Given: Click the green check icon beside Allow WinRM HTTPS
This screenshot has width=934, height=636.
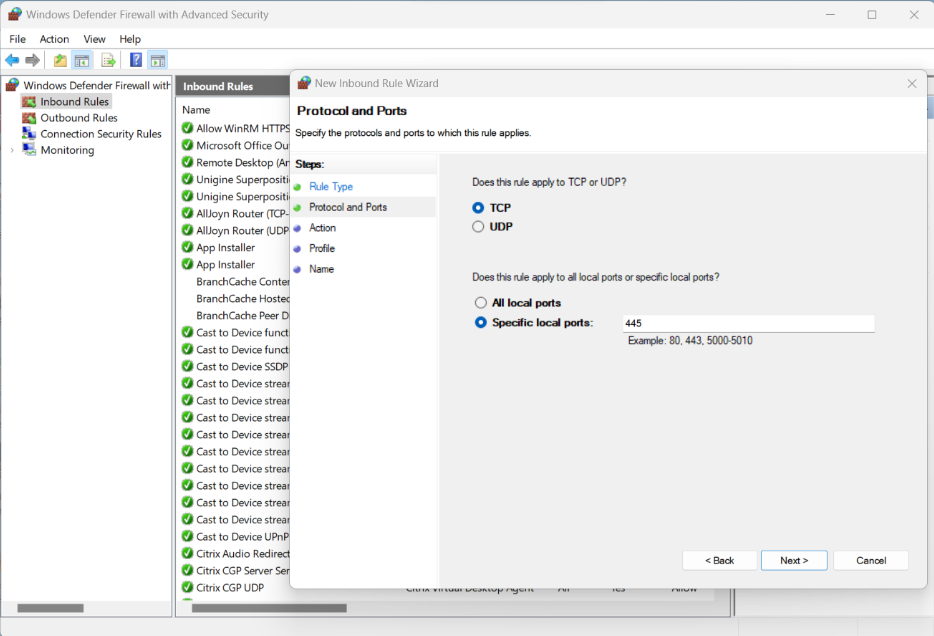Looking at the screenshot, I should [187, 128].
